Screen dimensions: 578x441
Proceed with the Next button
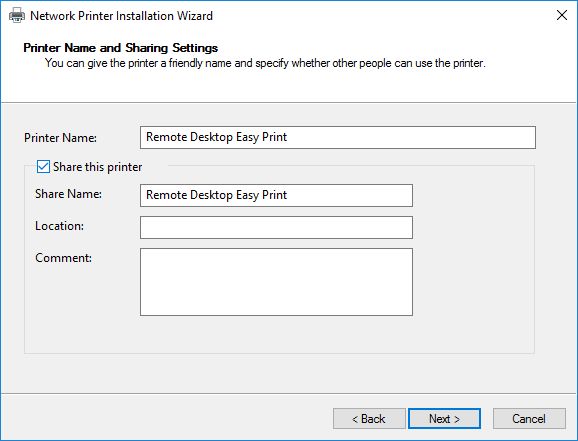(x=444, y=419)
